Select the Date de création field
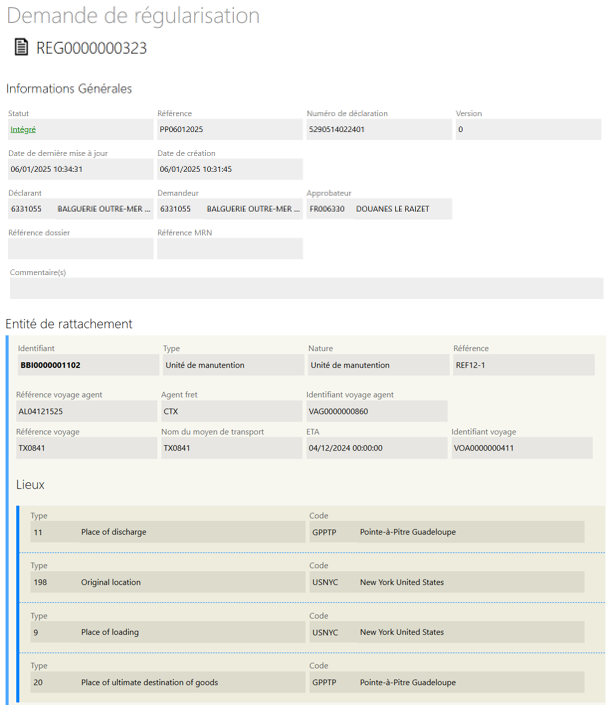Viewport: 607px width, 707px height. point(228,169)
